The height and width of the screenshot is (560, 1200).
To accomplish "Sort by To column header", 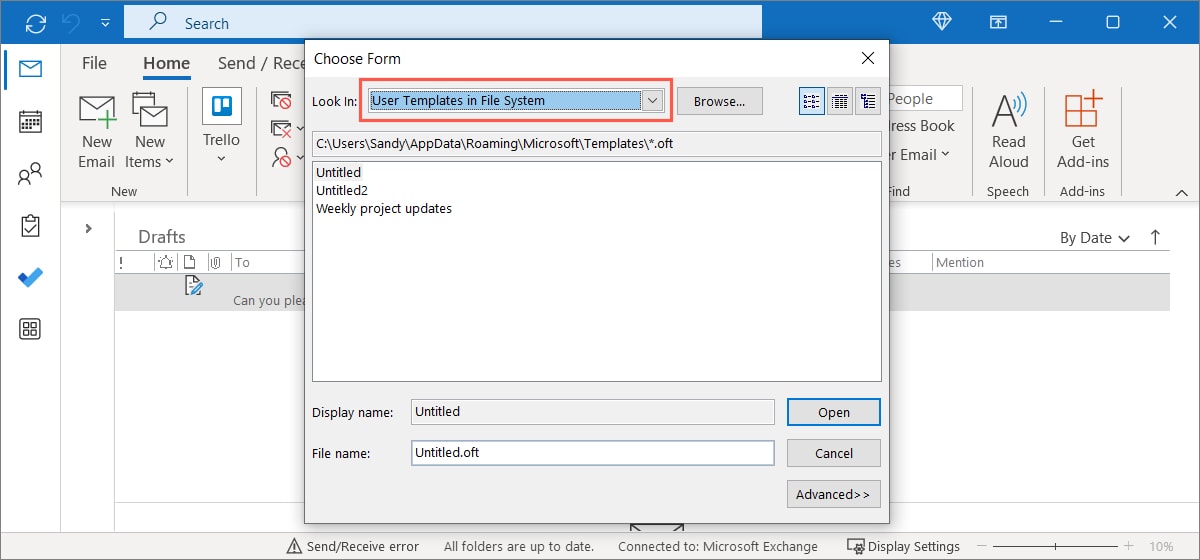I will [x=242, y=262].
